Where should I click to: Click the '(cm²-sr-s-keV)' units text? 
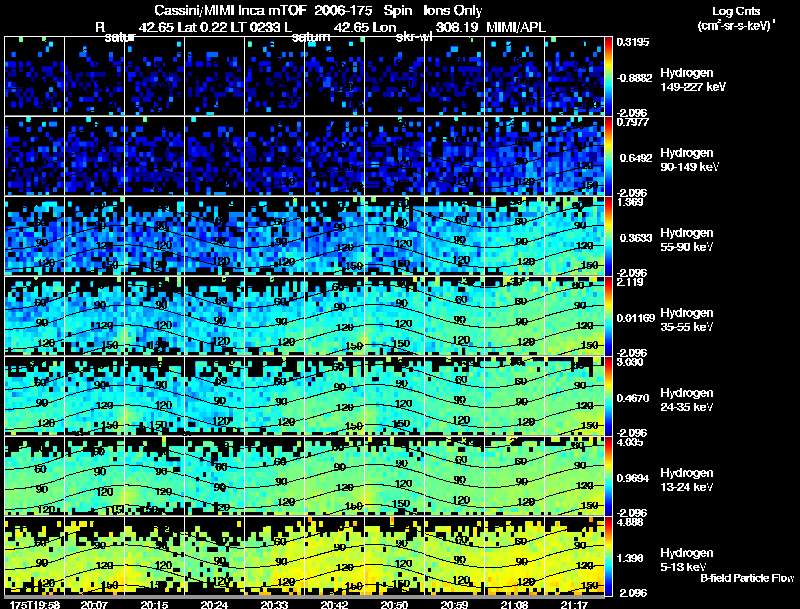click(736, 26)
